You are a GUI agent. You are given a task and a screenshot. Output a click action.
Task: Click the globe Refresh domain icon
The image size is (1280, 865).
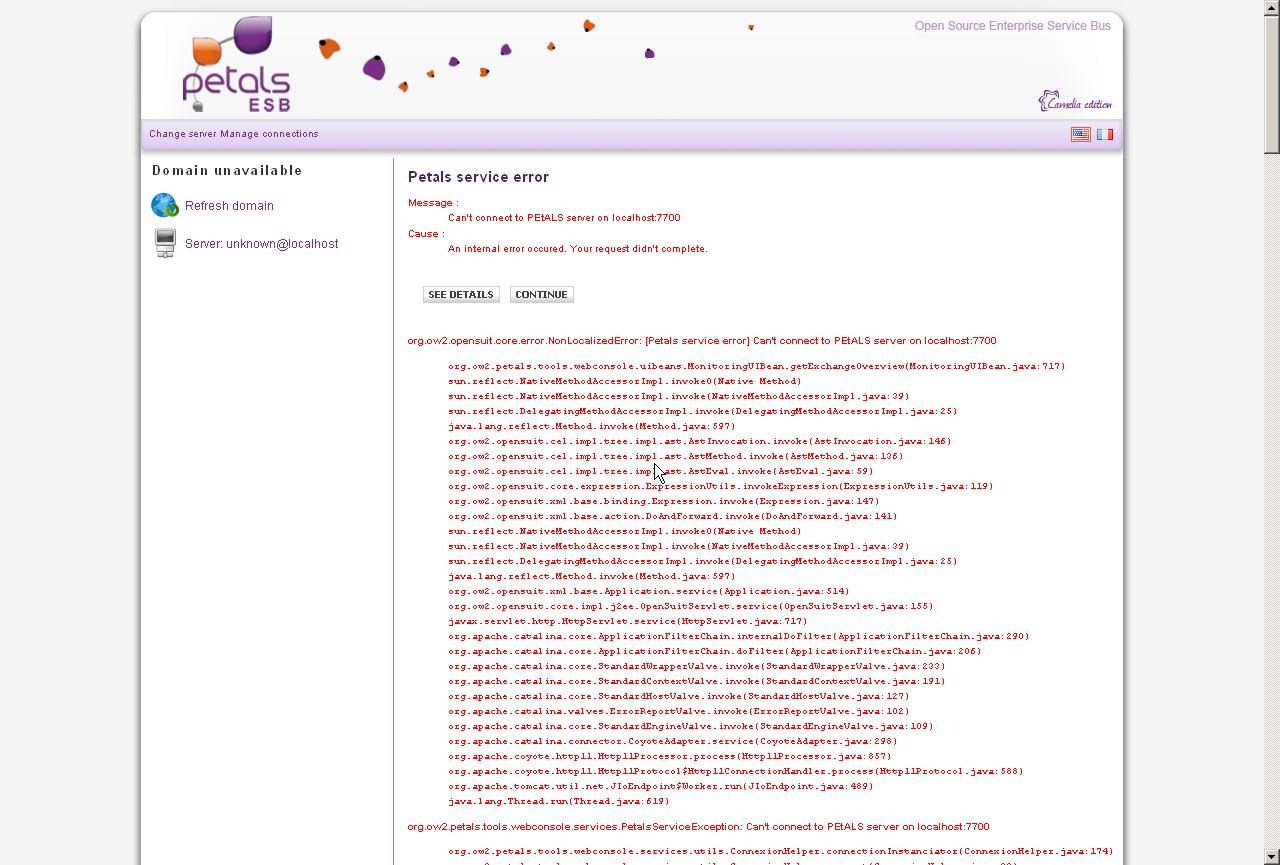tap(164, 205)
